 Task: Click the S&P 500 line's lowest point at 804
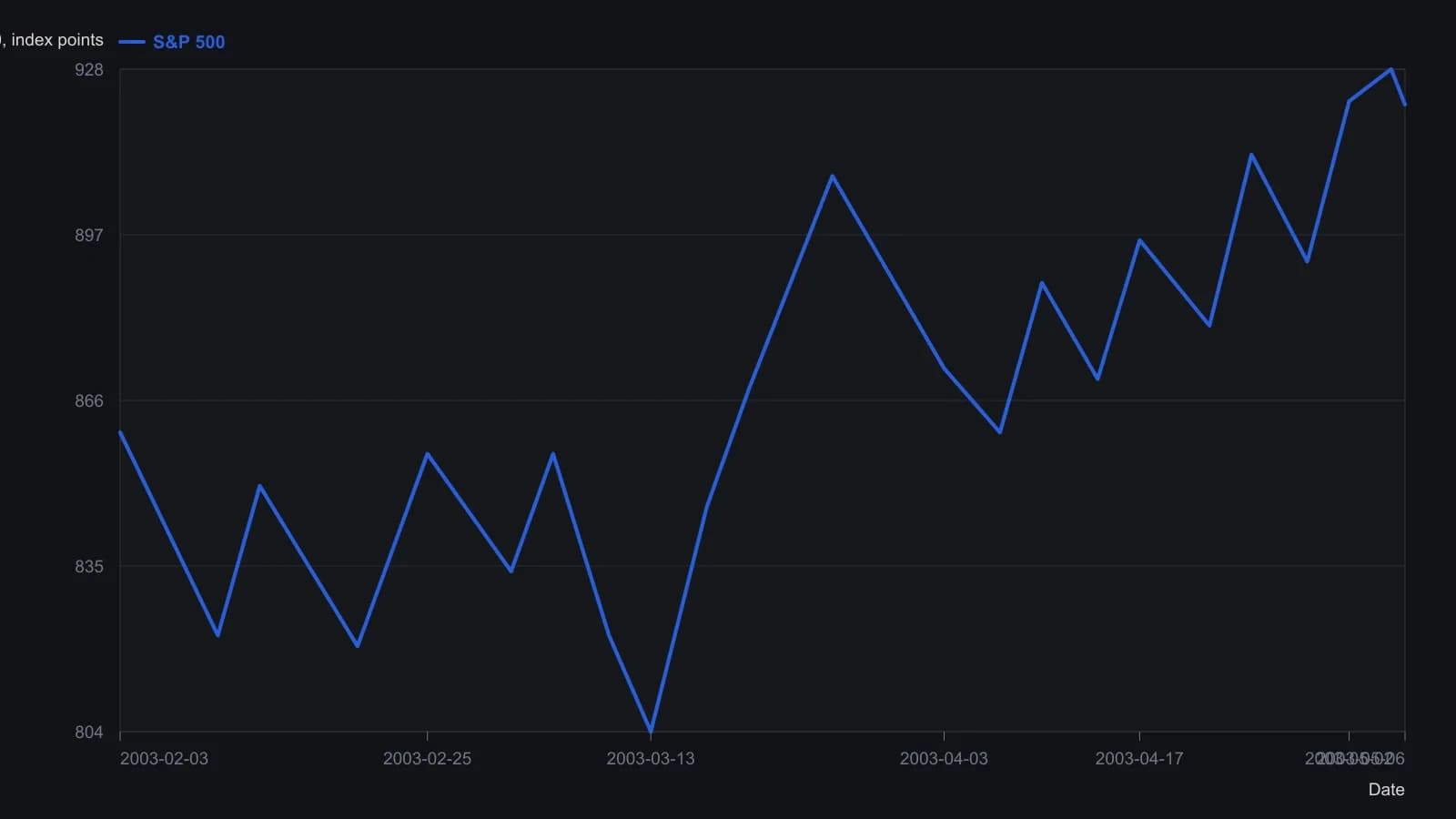[x=651, y=731]
